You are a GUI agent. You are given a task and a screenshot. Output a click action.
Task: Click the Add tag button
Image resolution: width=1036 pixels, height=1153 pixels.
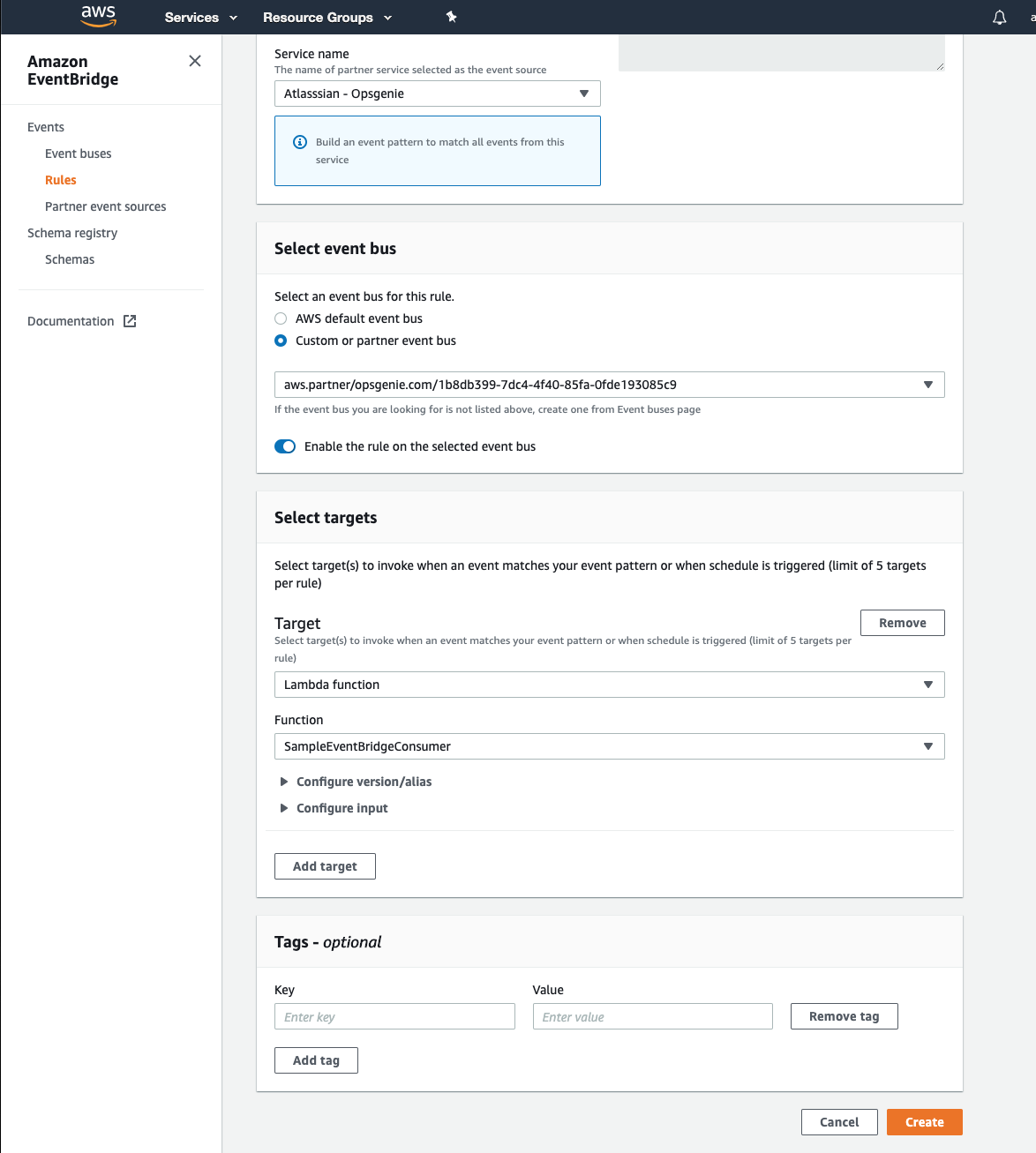pos(316,1060)
